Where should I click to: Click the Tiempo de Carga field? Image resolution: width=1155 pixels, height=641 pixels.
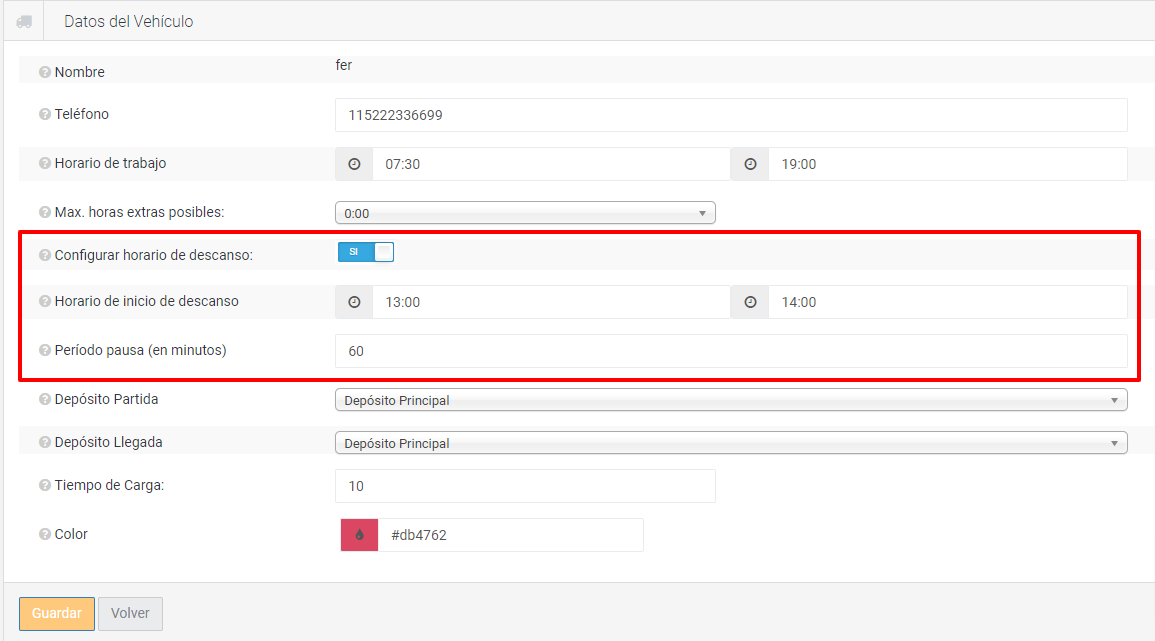pyautogui.click(x=525, y=486)
